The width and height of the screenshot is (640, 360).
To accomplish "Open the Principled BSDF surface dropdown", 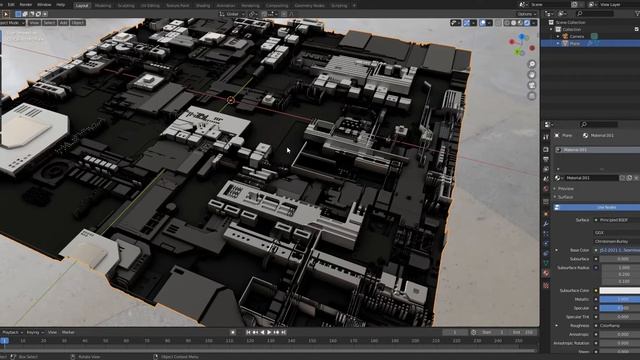I will (617, 220).
